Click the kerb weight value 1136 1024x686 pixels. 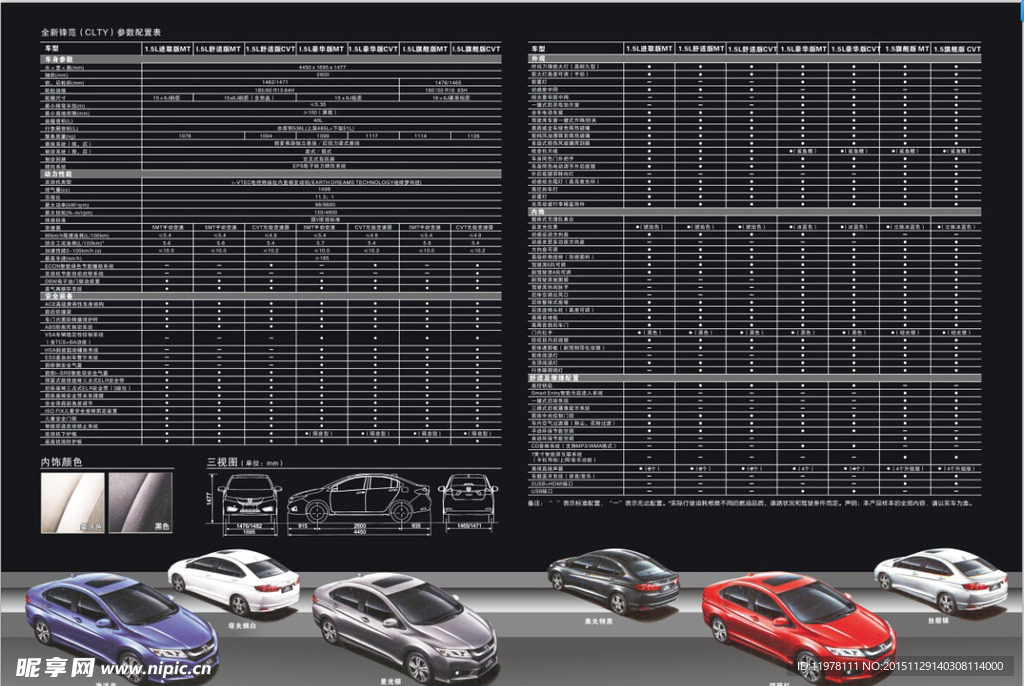click(473, 136)
